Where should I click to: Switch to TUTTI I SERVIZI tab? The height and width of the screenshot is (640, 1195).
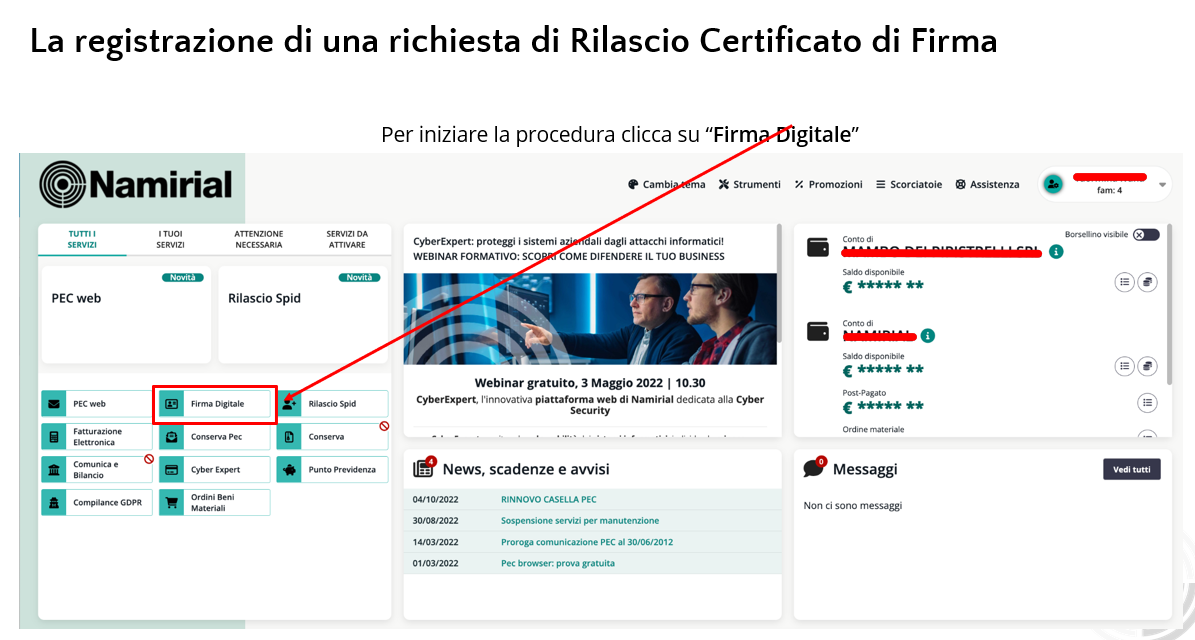click(82, 239)
